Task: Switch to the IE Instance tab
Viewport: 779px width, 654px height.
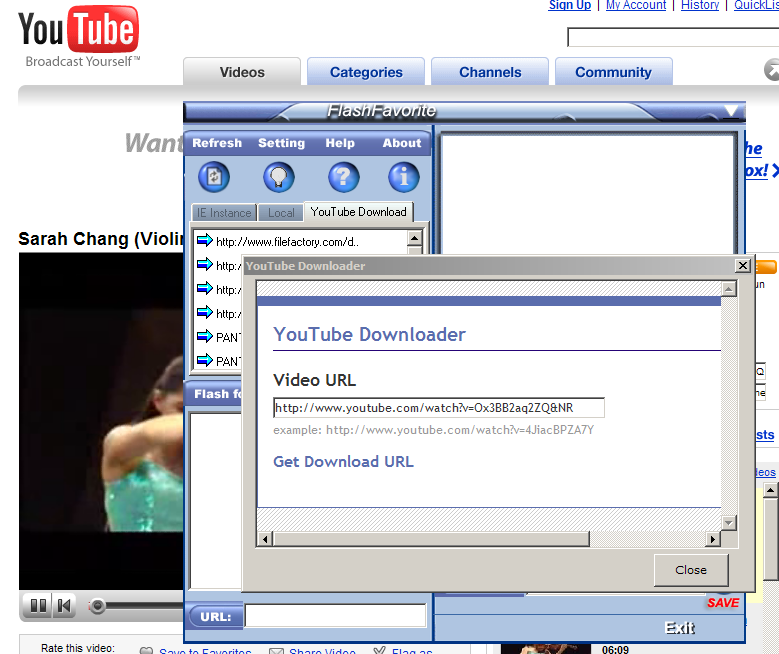Action: coord(224,213)
